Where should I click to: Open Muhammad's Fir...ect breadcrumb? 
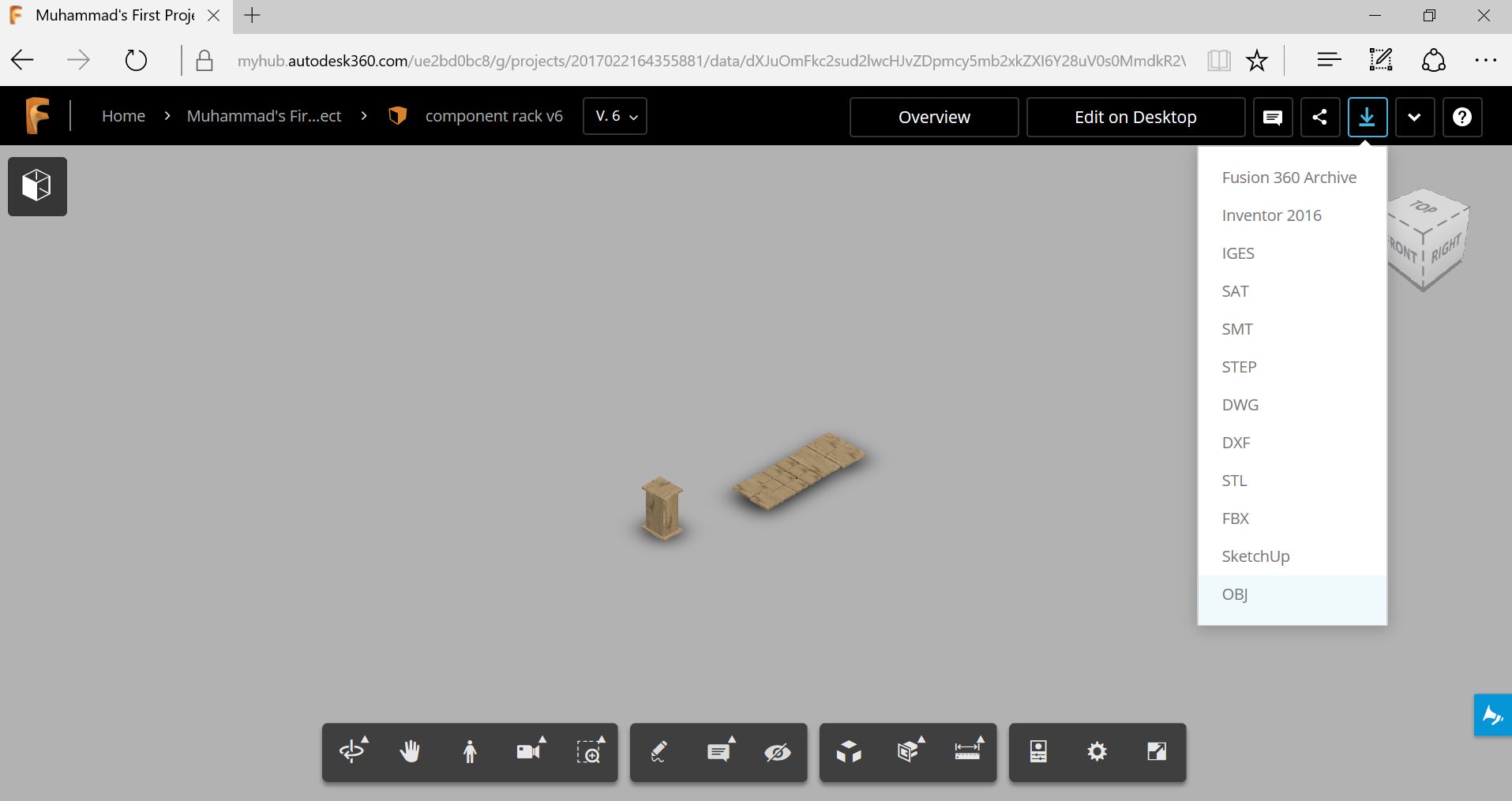point(264,116)
